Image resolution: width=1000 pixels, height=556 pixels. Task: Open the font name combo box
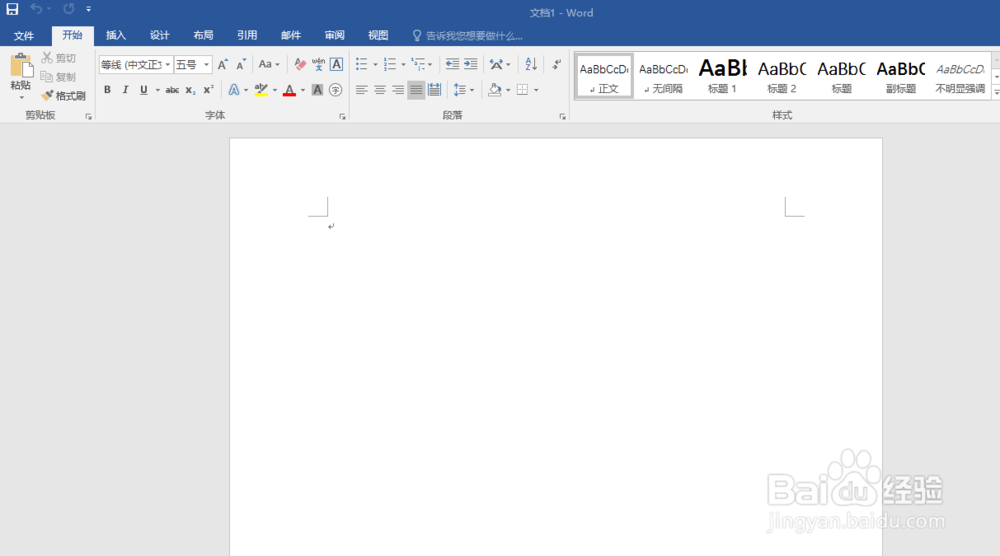(x=136, y=64)
